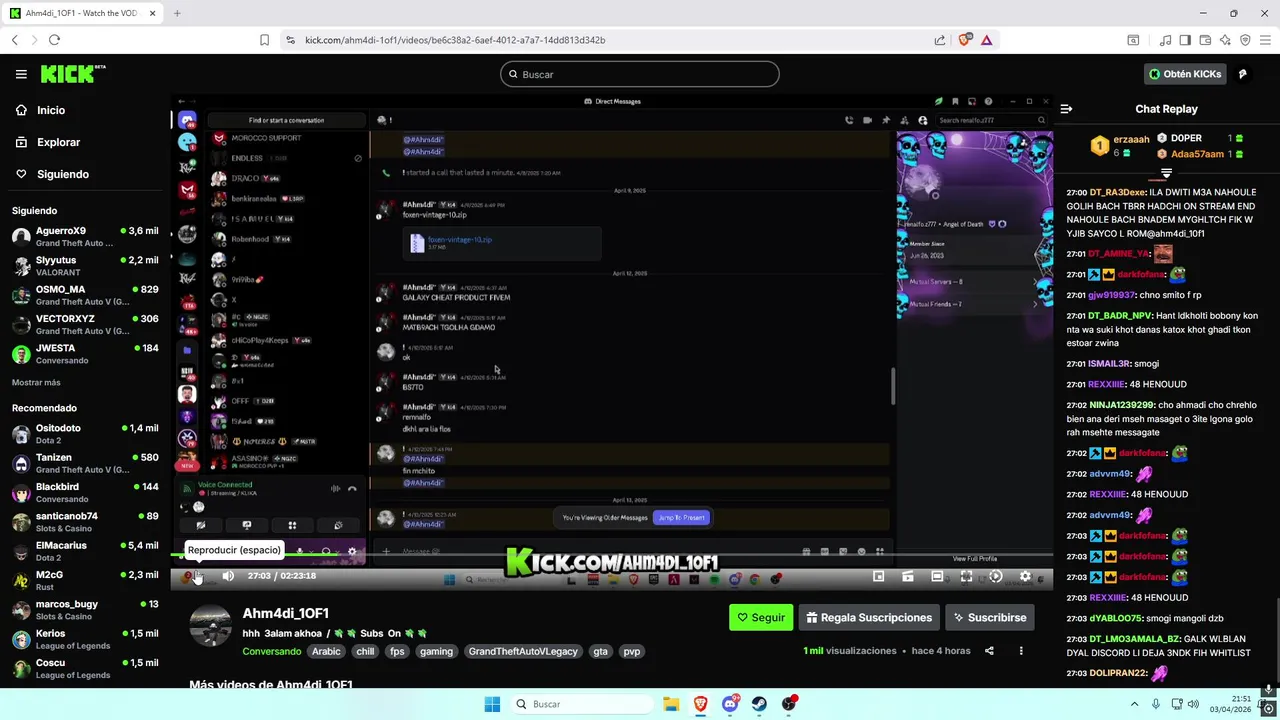Image resolution: width=1280 pixels, height=720 pixels.
Task: Bookmark this page in Brave
Action: [x=265, y=40]
